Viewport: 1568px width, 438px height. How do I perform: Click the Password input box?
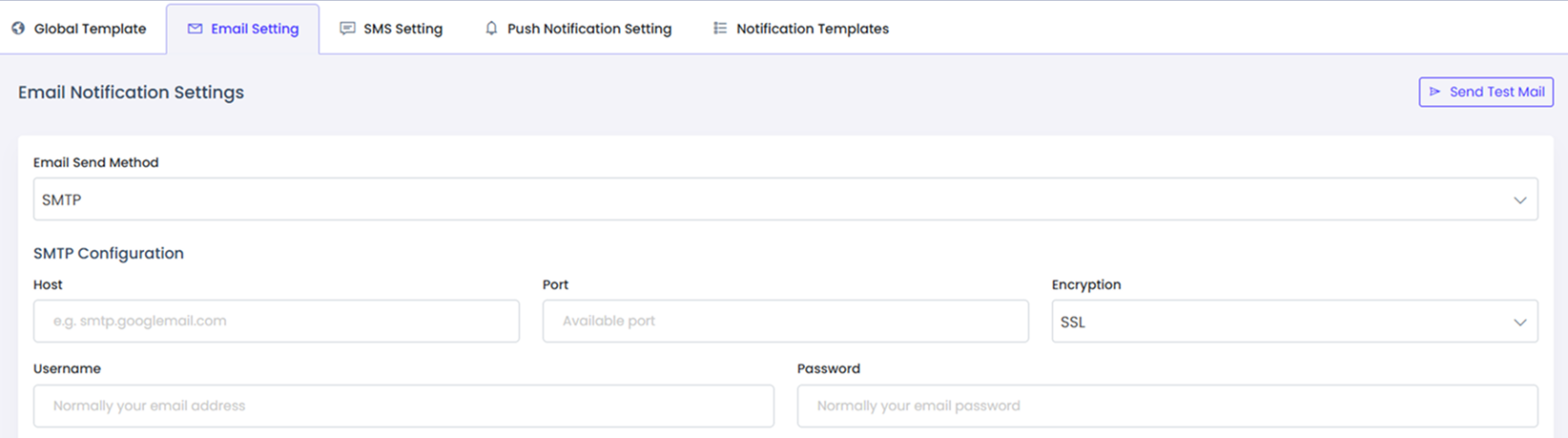coord(1166,406)
